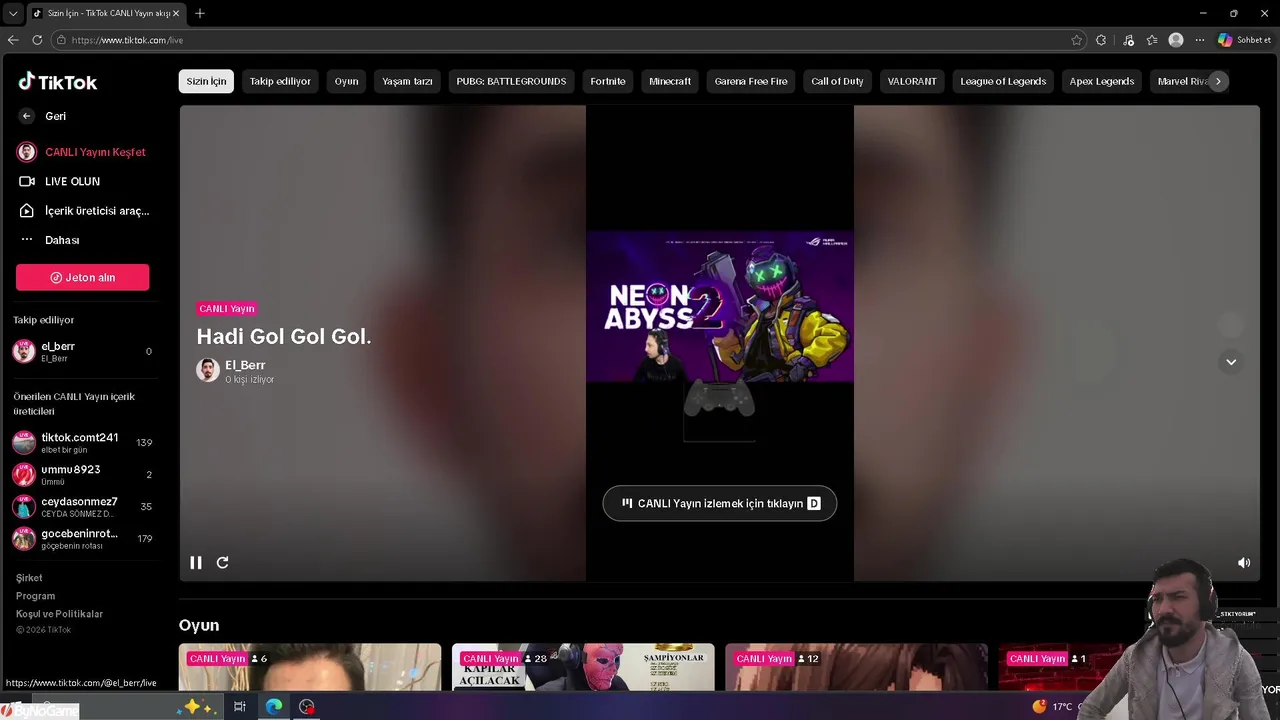This screenshot has width=1280, height=720.
Task: Open CANLI Yayını Keşfet in sidebar
Action: click(82, 152)
